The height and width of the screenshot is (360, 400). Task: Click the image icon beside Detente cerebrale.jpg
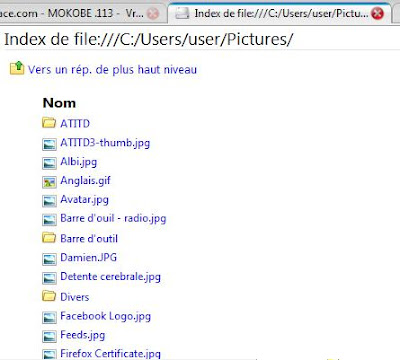click(x=49, y=278)
